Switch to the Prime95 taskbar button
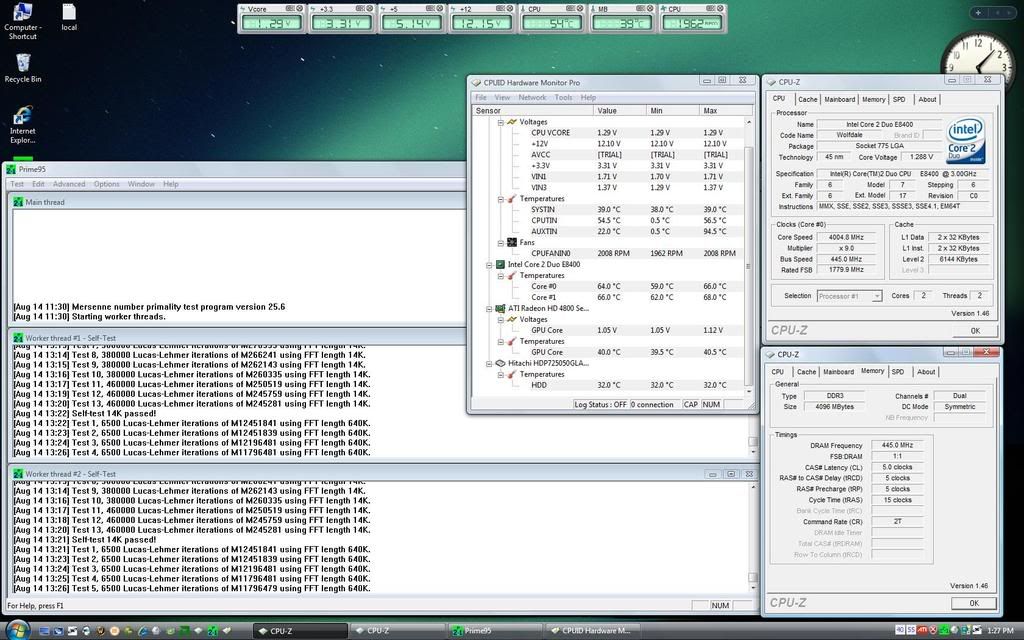This screenshot has height=640, width=1024. click(x=493, y=631)
